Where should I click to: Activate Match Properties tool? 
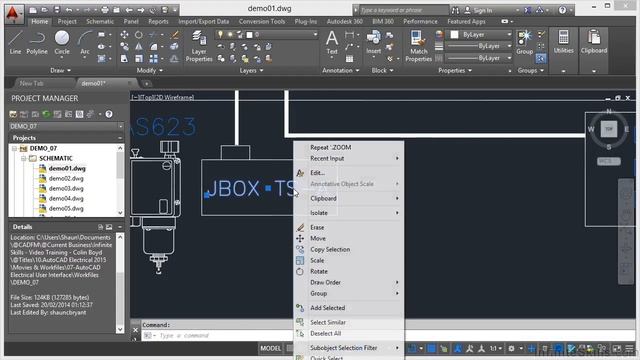pos(418,46)
